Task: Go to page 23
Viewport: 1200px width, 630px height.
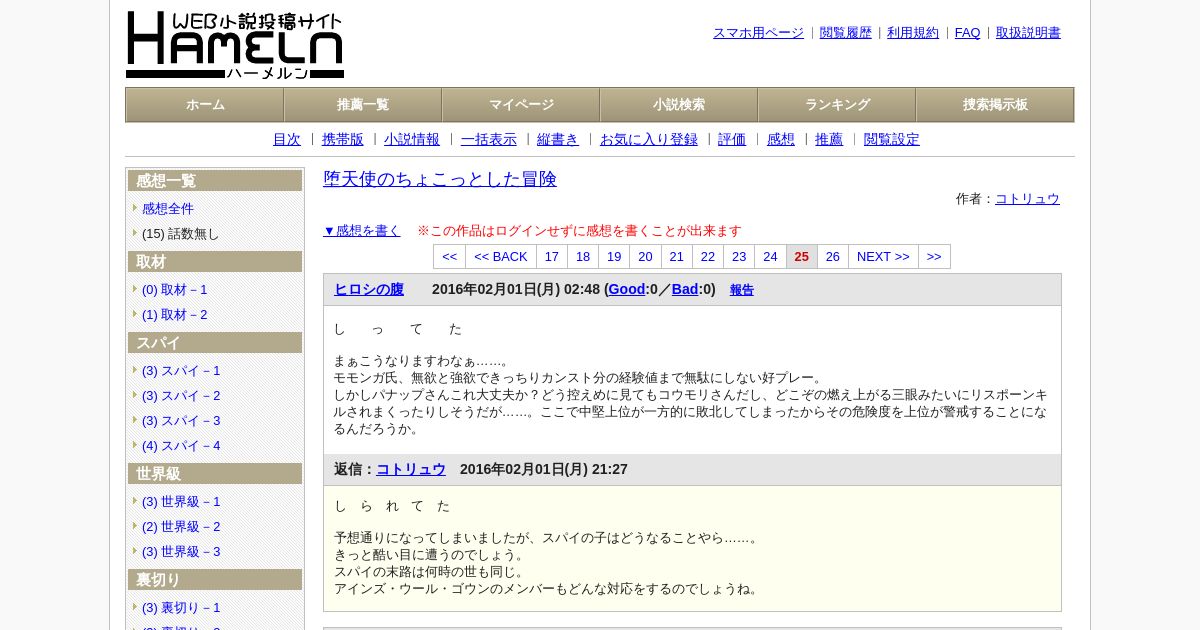Action: (739, 257)
